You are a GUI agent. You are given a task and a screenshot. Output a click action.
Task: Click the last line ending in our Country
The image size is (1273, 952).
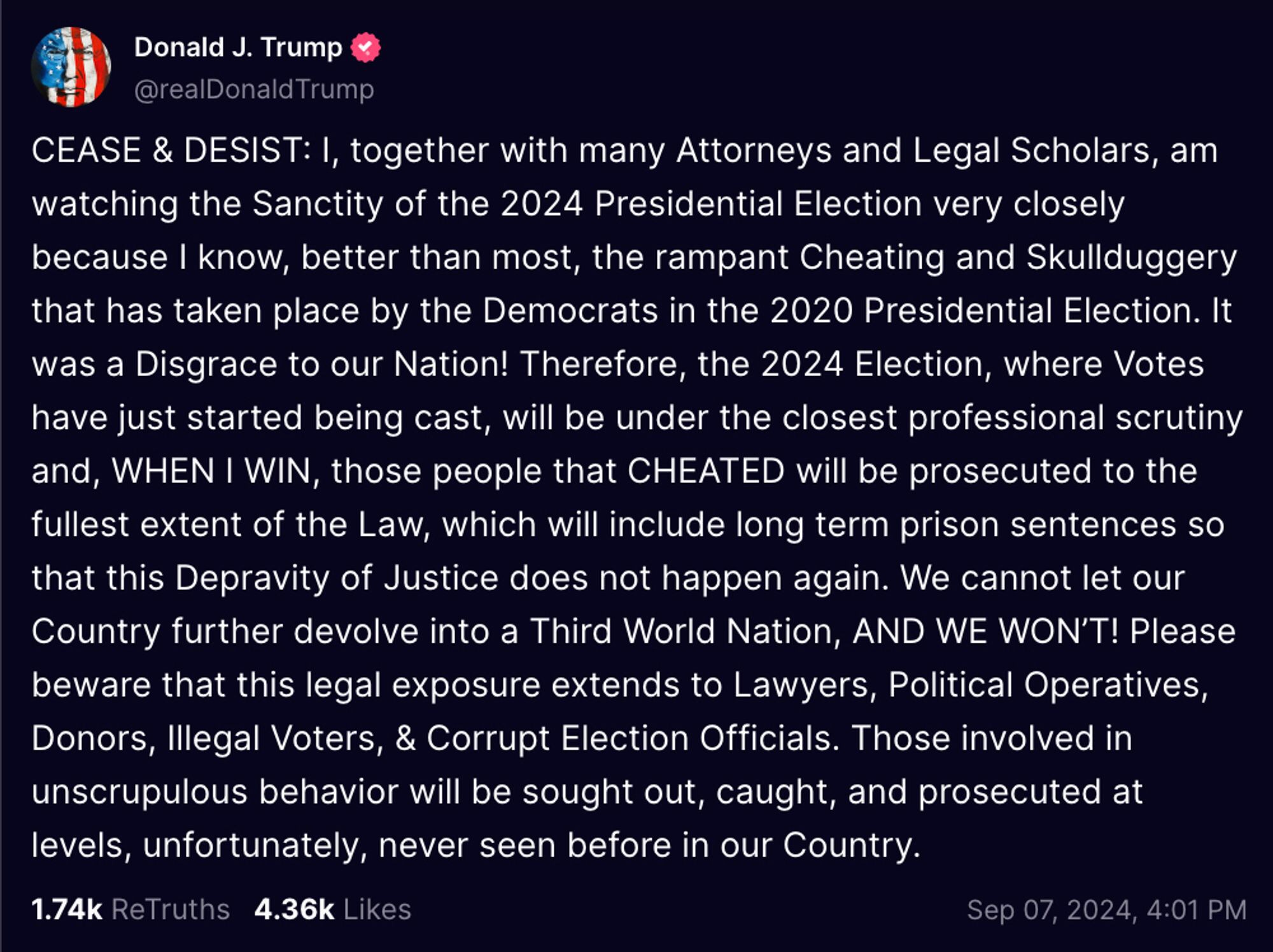click(476, 846)
